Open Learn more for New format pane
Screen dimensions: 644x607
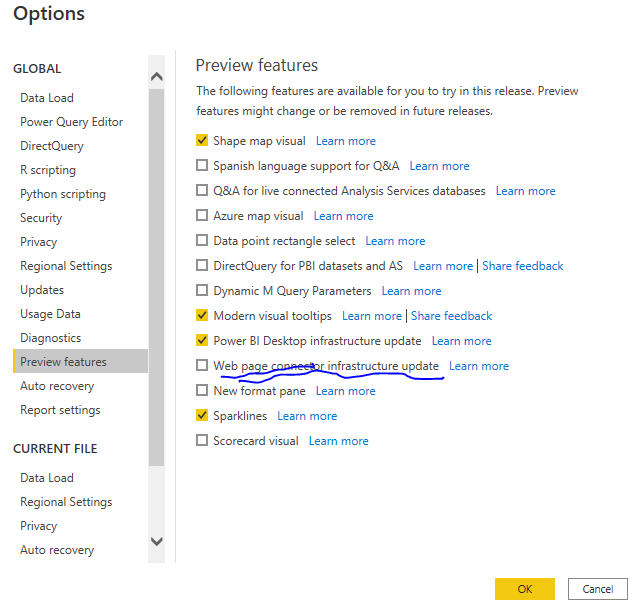(x=346, y=391)
